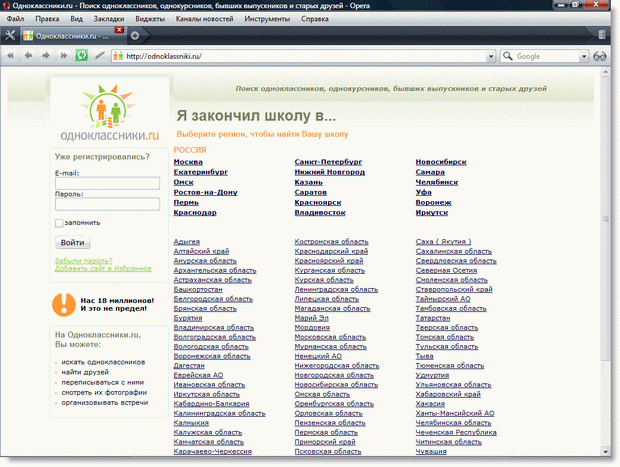Open the Справка menu
This screenshot has width=620, height=467.
[315, 19]
